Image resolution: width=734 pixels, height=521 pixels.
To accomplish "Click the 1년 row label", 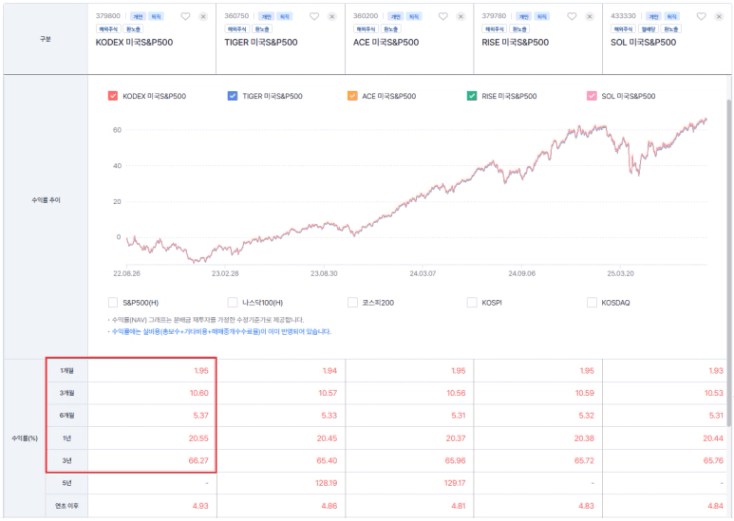I will coord(67,439).
